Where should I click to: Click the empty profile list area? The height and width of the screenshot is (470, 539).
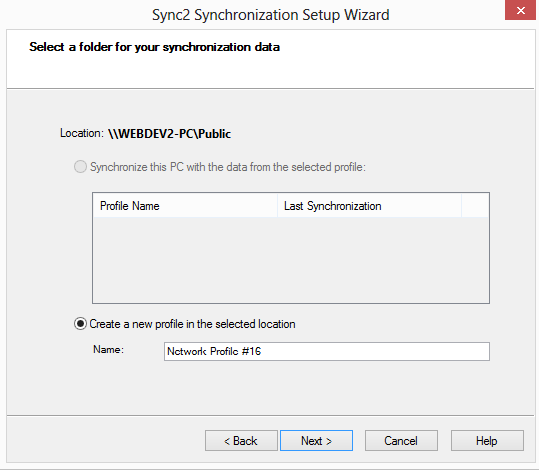[291, 260]
